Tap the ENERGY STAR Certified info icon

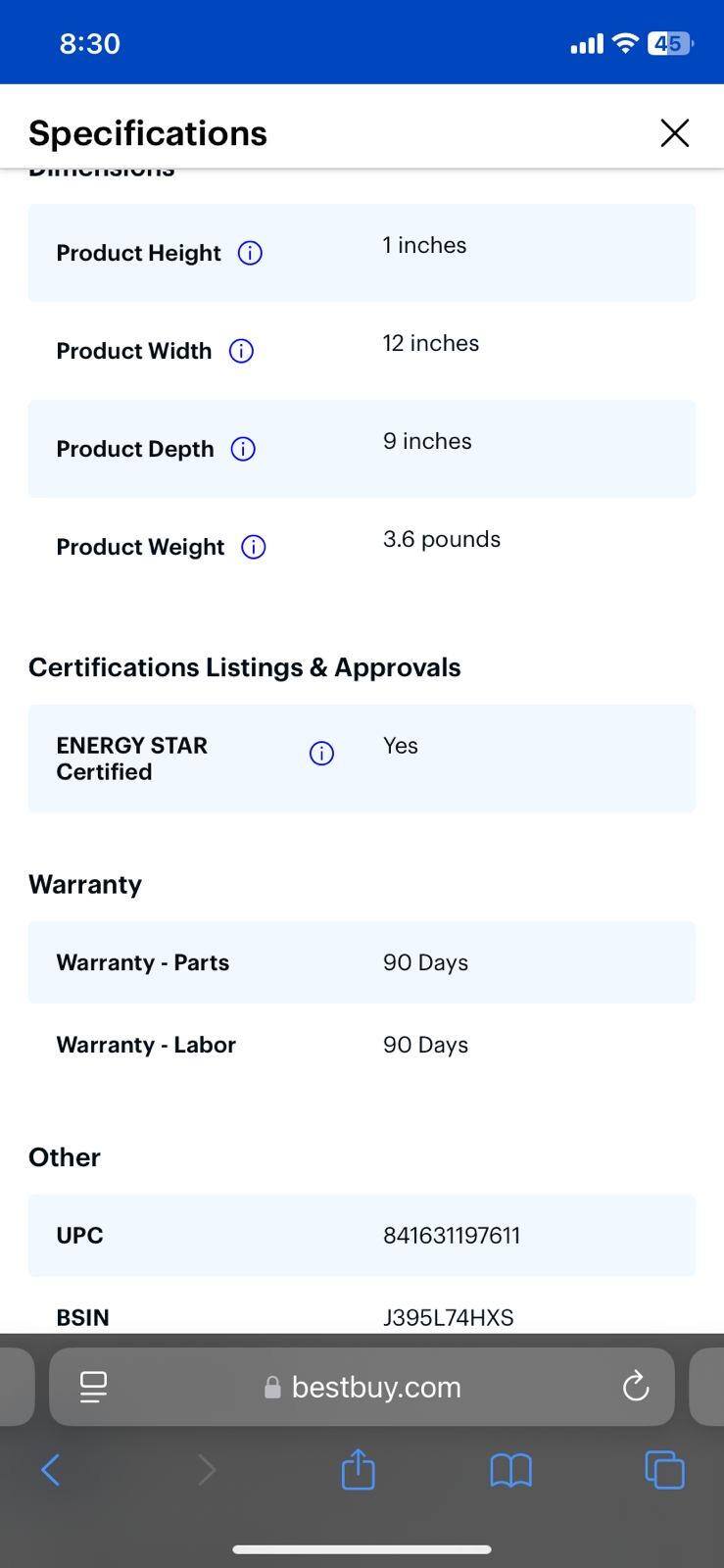(x=321, y=753)
